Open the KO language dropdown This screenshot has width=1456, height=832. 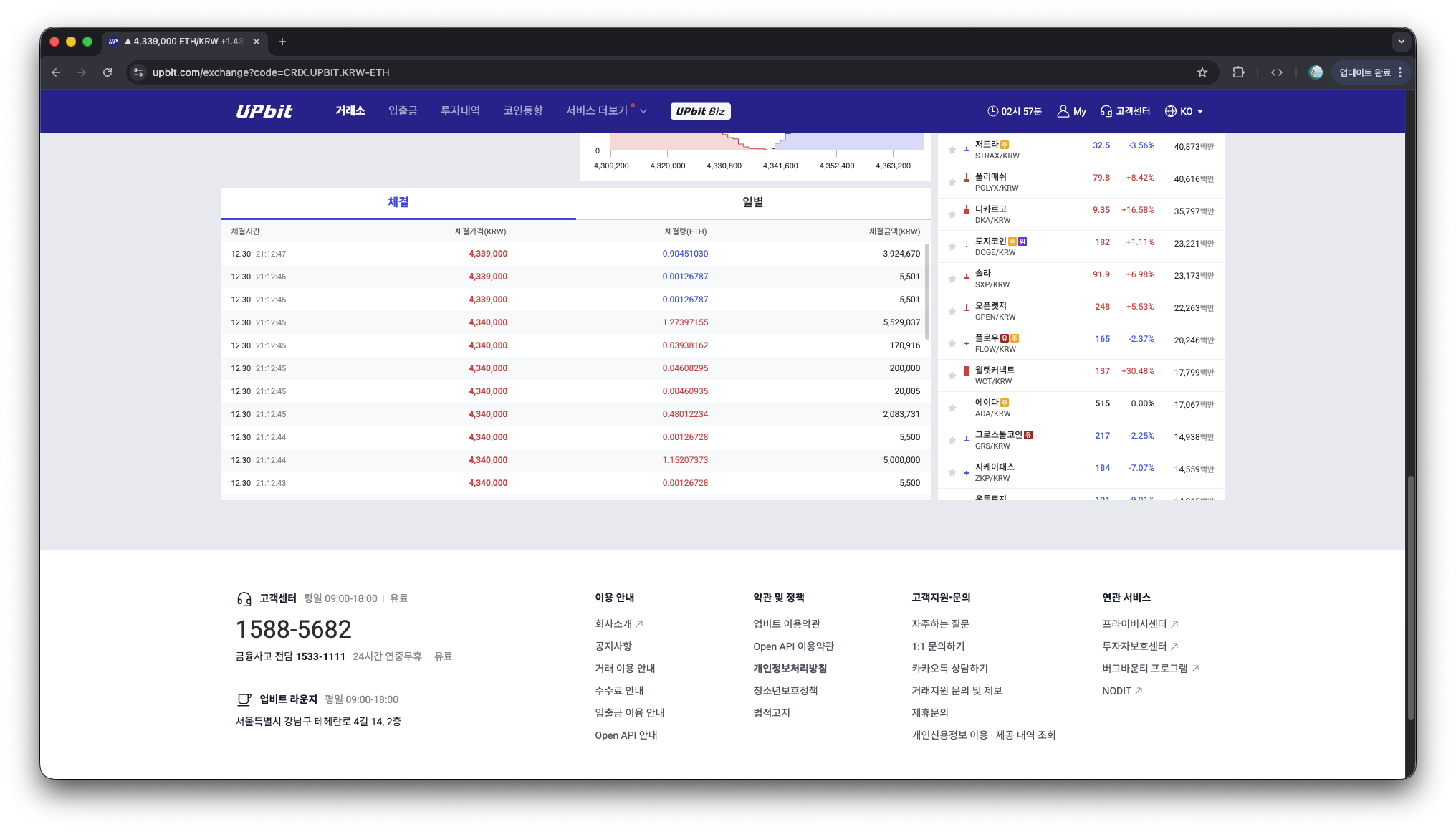tap(1184, 111)
